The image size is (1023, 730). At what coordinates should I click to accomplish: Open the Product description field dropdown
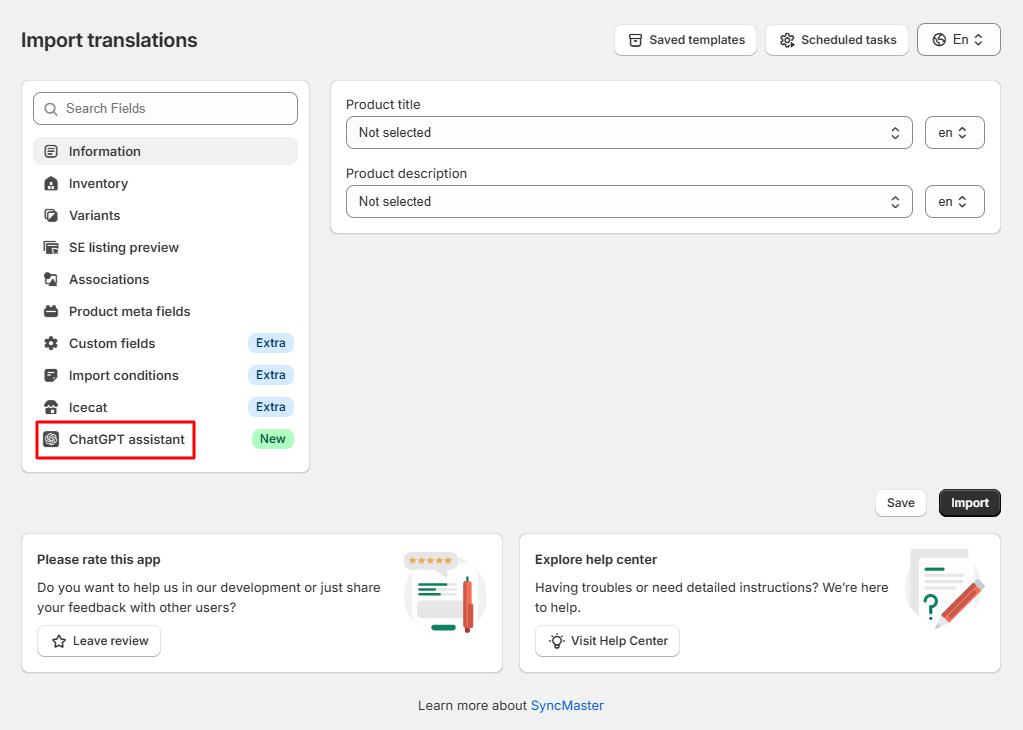pyautogui.click(x=629, y=202)
